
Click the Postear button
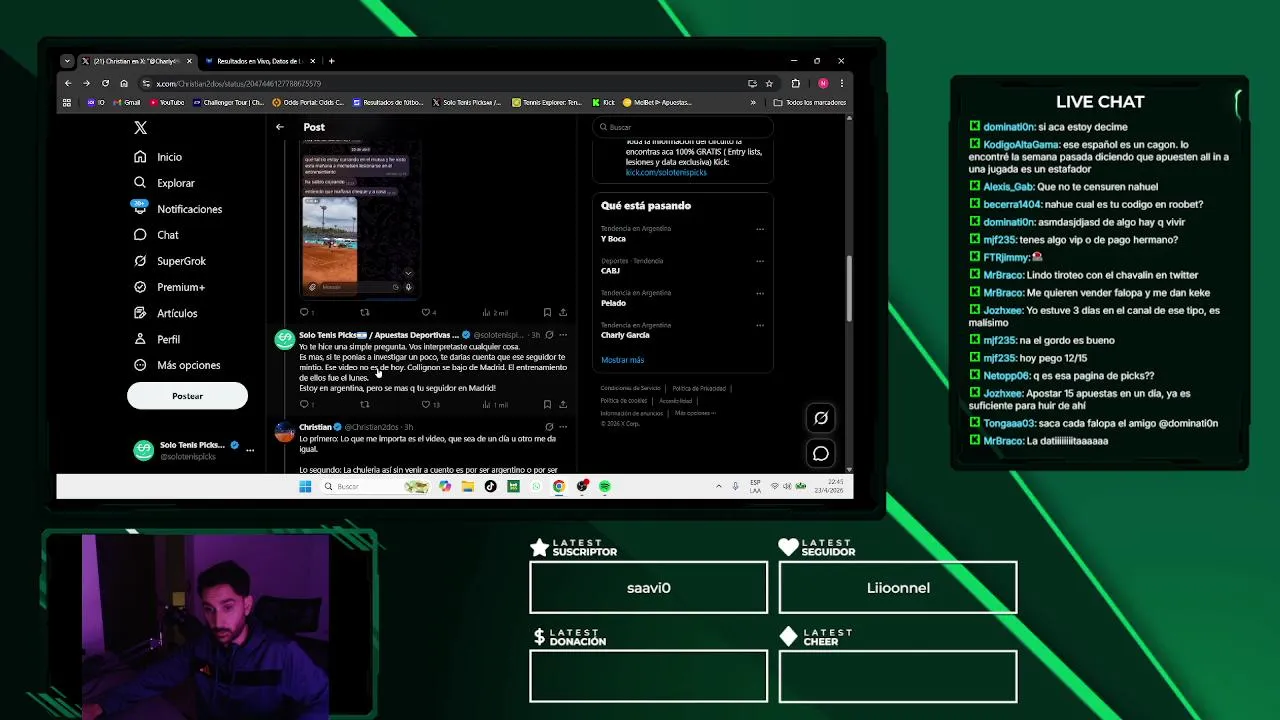coord(187,396)
